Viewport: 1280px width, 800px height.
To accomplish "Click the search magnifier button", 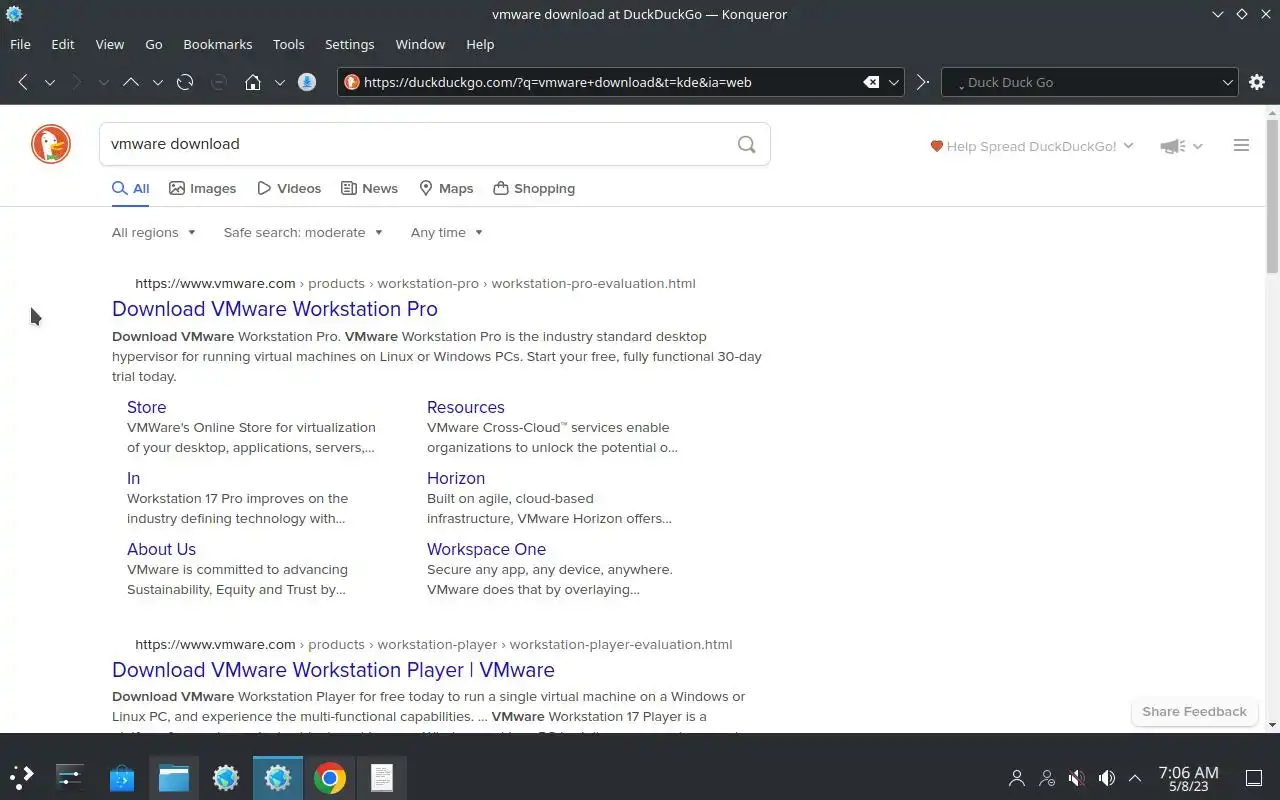I will 746,144.
